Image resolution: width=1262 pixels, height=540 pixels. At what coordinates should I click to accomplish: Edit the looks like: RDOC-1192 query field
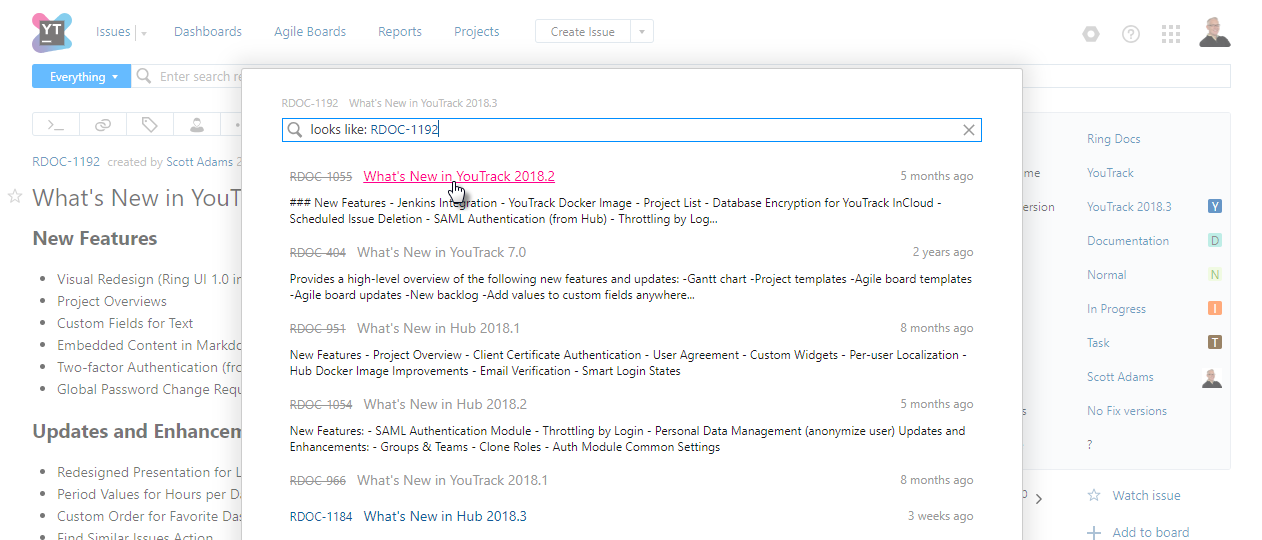(x=632, y=130)
